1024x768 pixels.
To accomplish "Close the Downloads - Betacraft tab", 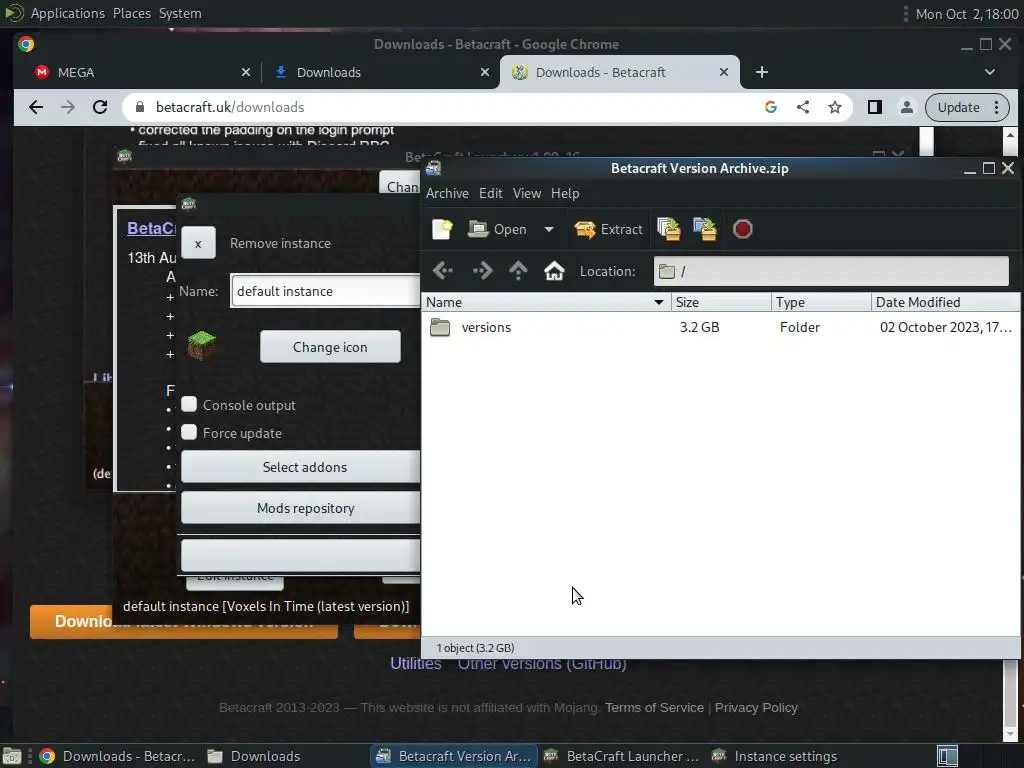I will click(x=724, y=72).
